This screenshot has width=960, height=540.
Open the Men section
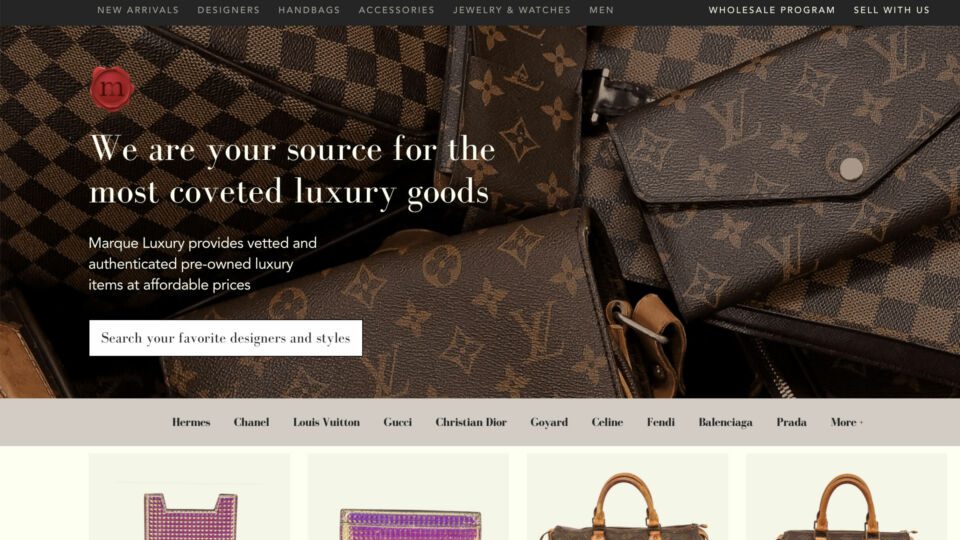click(601, 10)
